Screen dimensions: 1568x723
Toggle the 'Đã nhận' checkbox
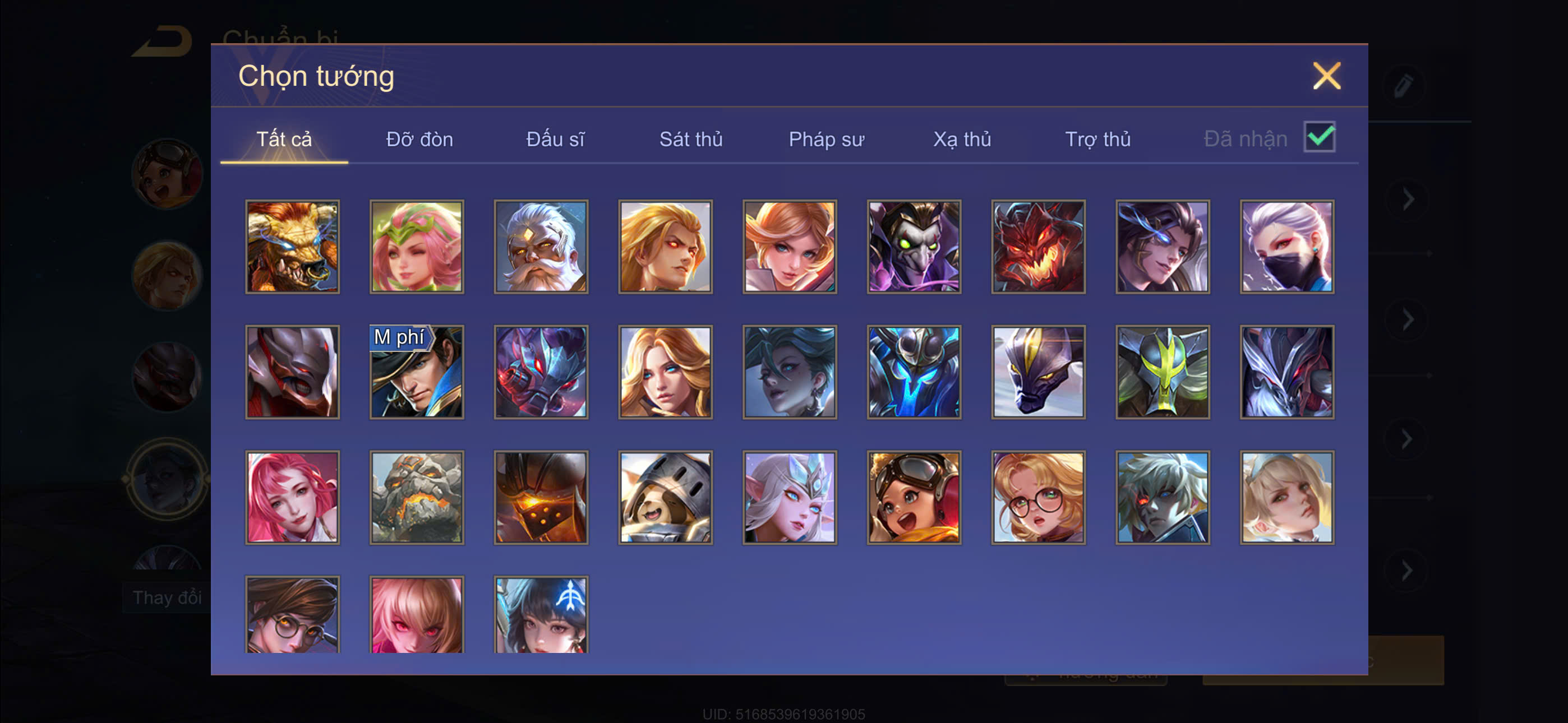pos(1319,136)
